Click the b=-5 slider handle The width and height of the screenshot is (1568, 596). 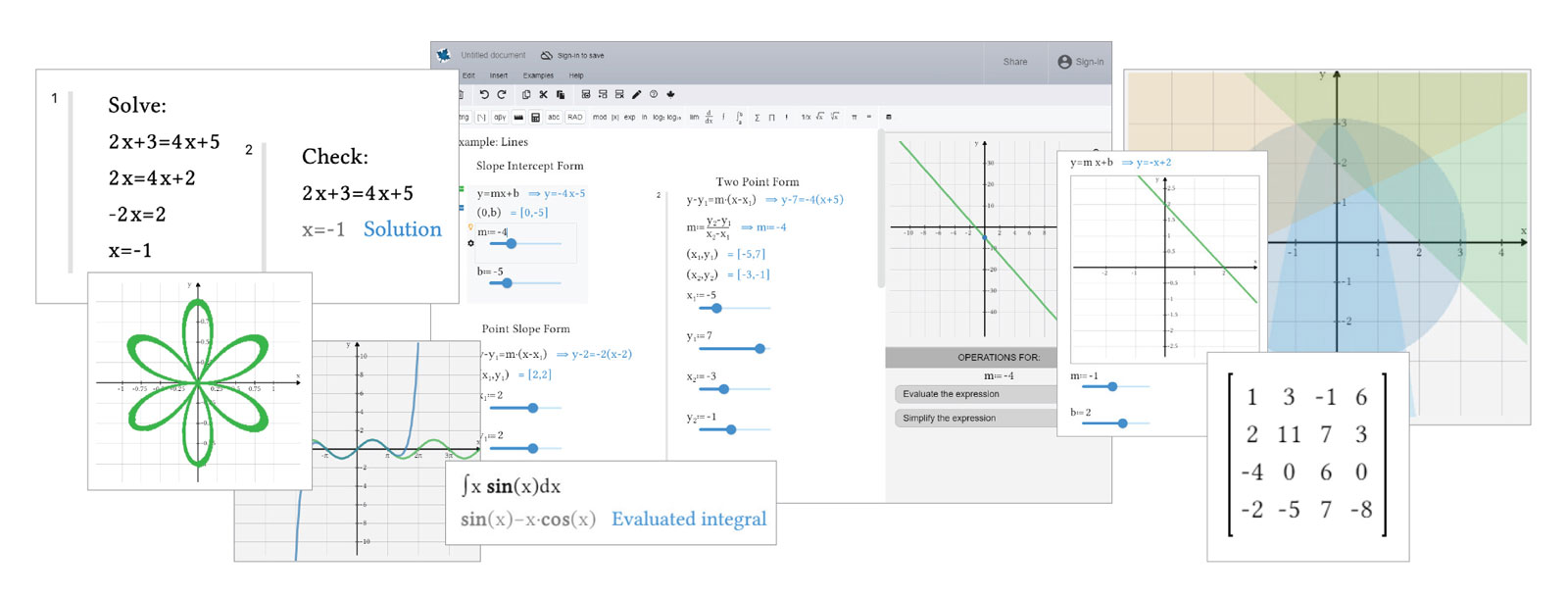click(507, 283)
